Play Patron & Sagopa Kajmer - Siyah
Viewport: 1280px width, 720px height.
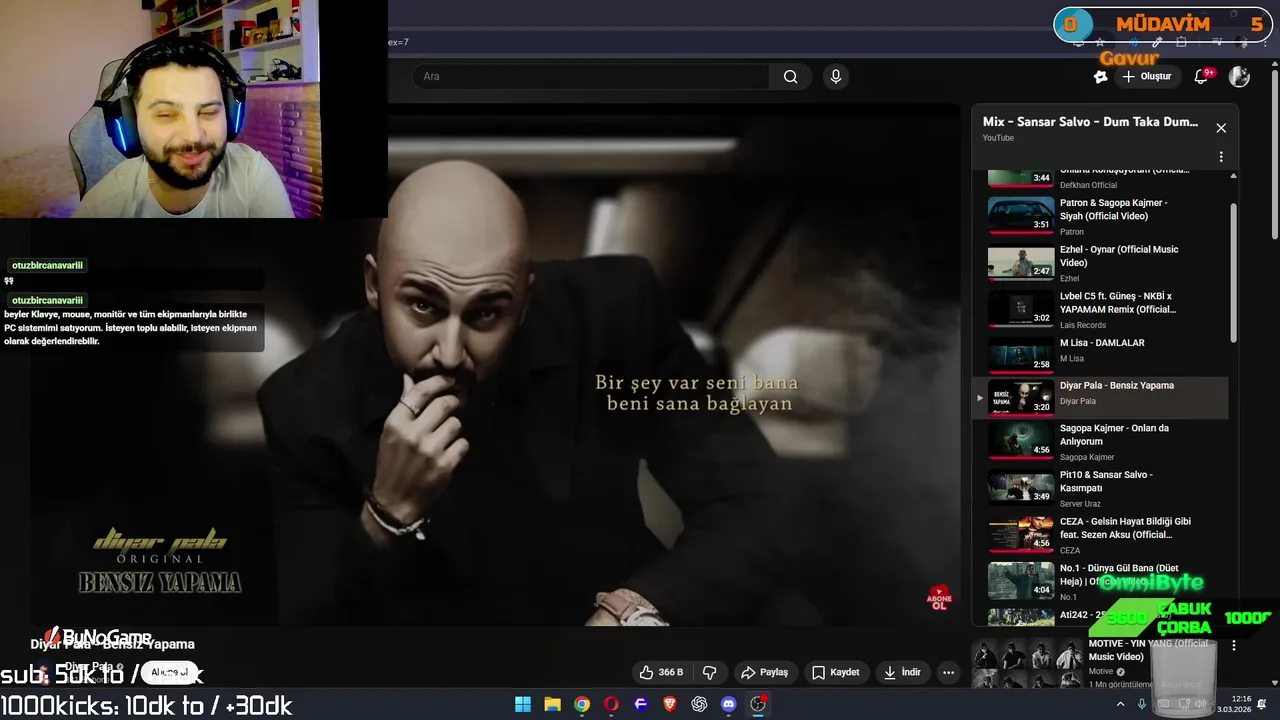[1100, 215]
